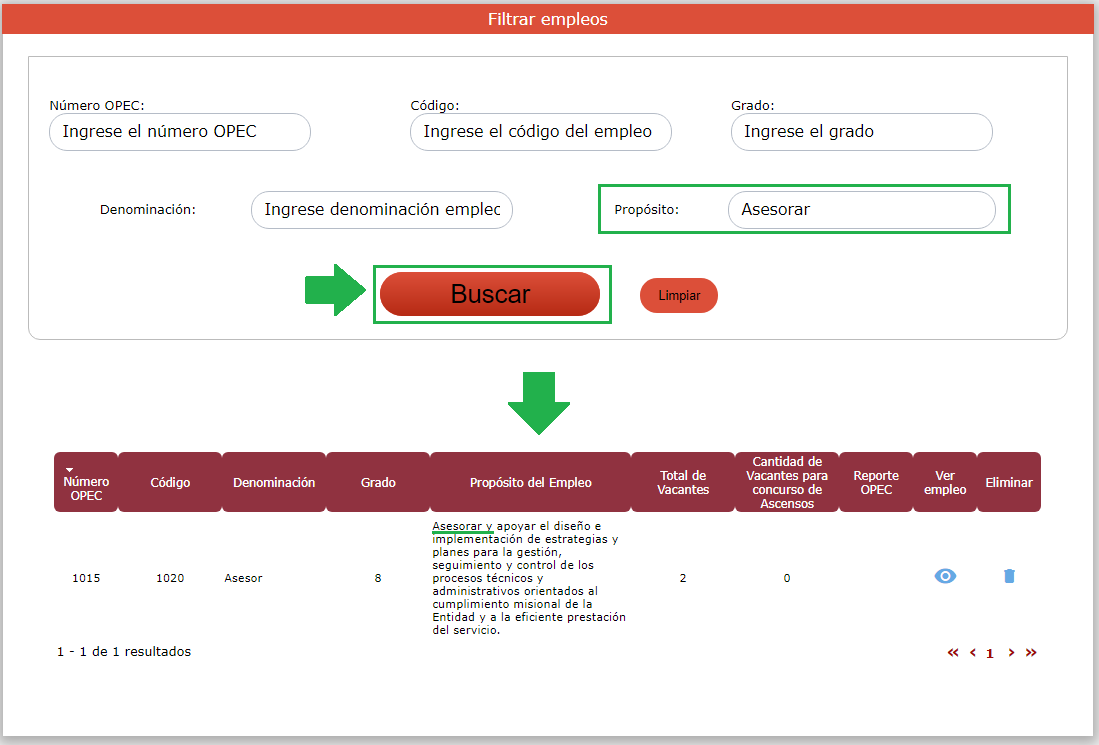
Task: Click the Código input field
Action: (x=540, y=132)
